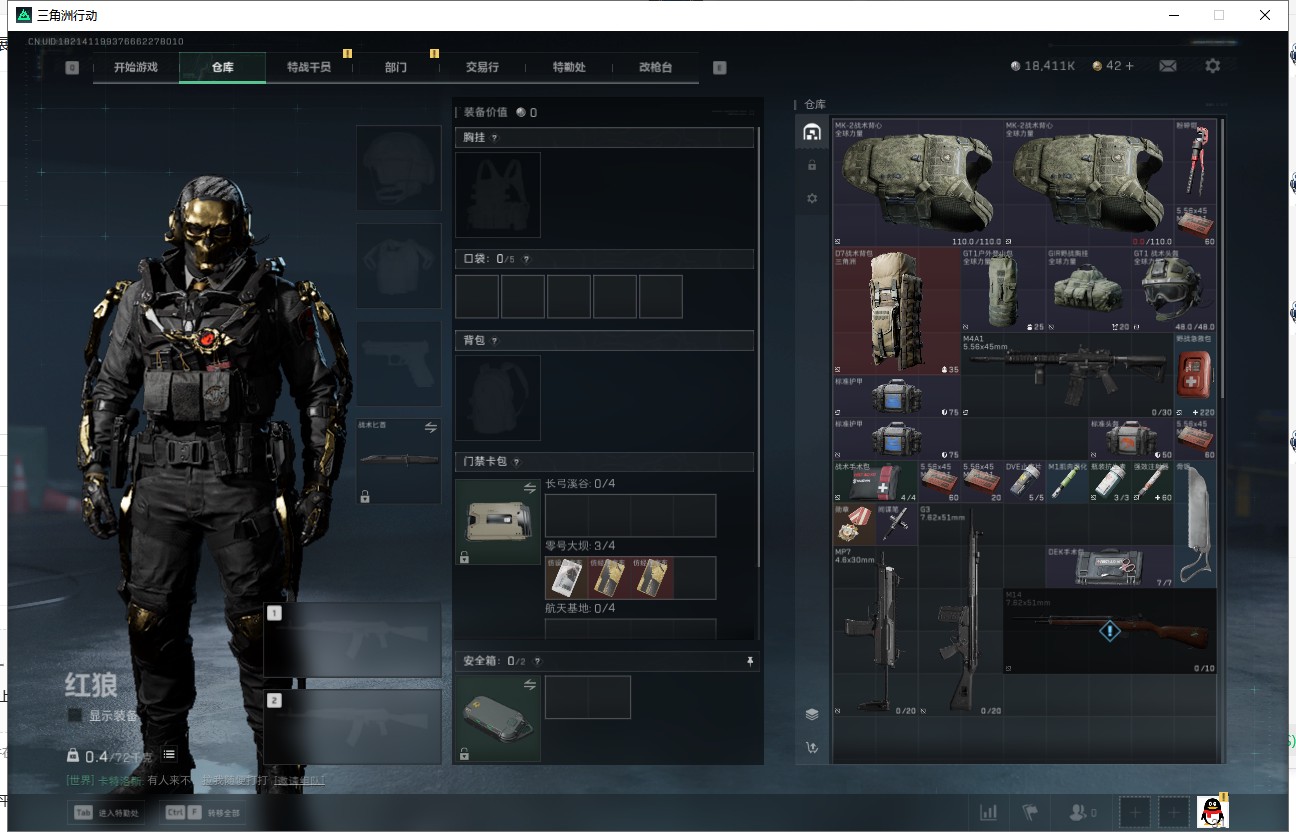Screen dimensions: 1296x839
Task: Select the M4A1 rifle in warehouse
Action: (x=1068, y=375)
